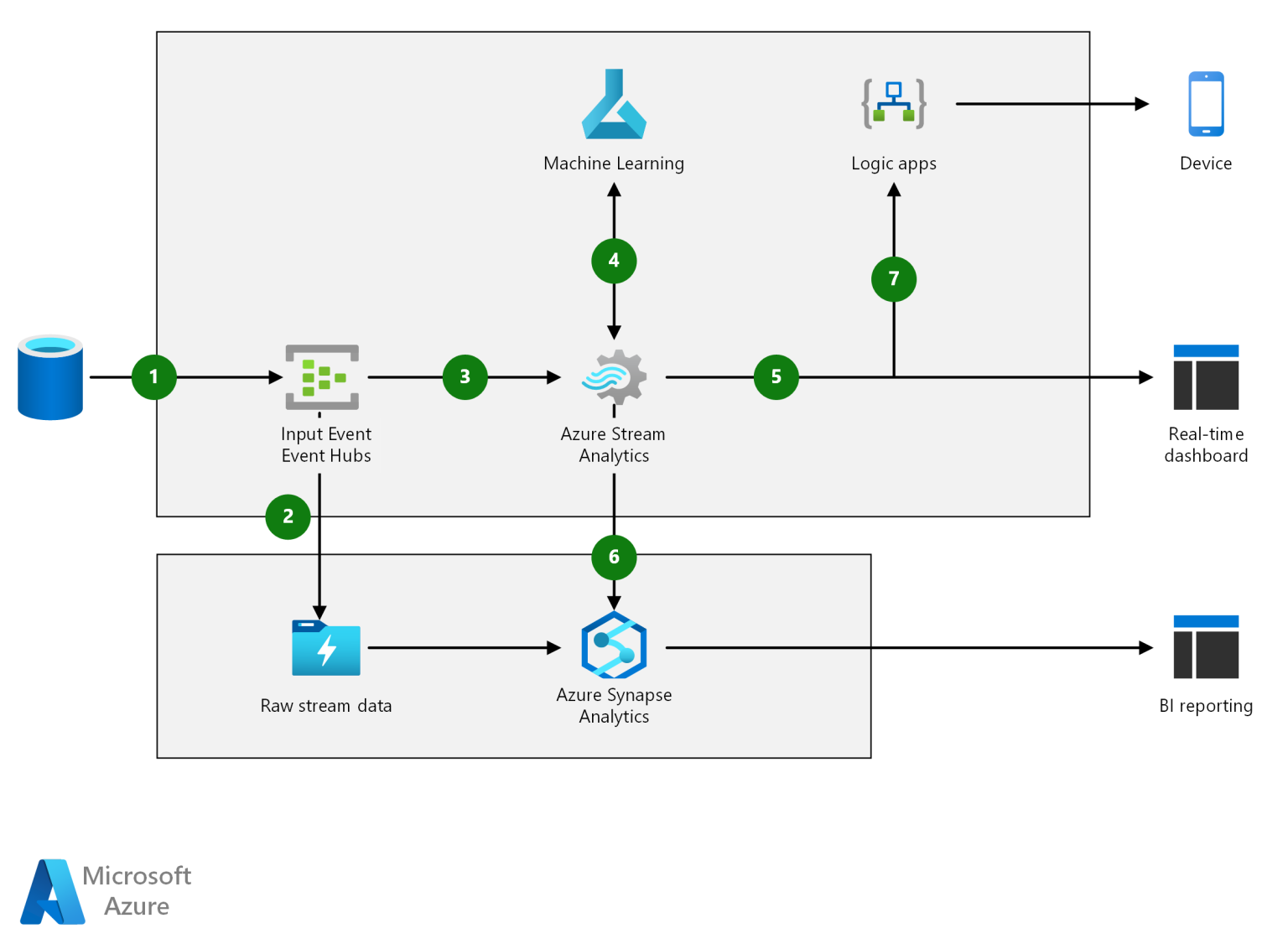Click the Device smartphone icon
1288x944 pixels.
(x=1206, y=104)
